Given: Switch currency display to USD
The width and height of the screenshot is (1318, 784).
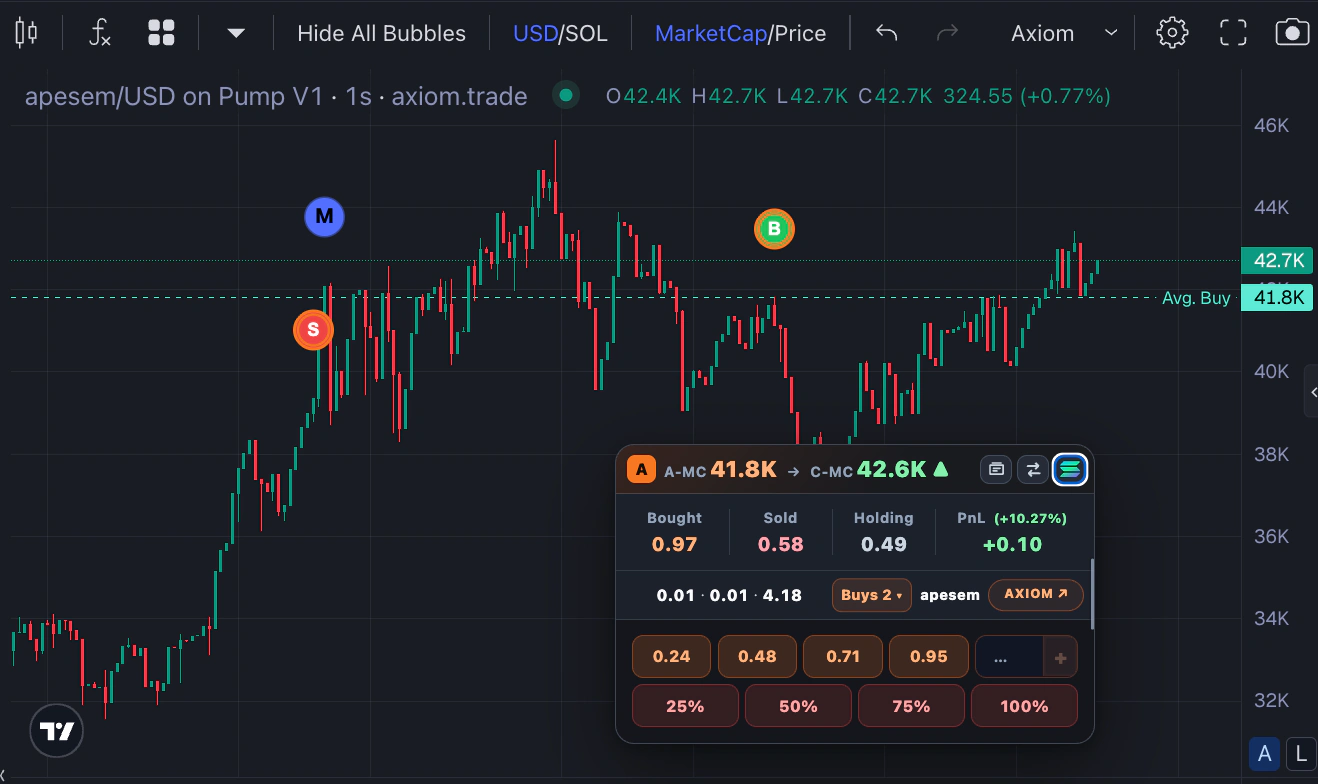Looking at the screenshot, I should pos(534,33).
